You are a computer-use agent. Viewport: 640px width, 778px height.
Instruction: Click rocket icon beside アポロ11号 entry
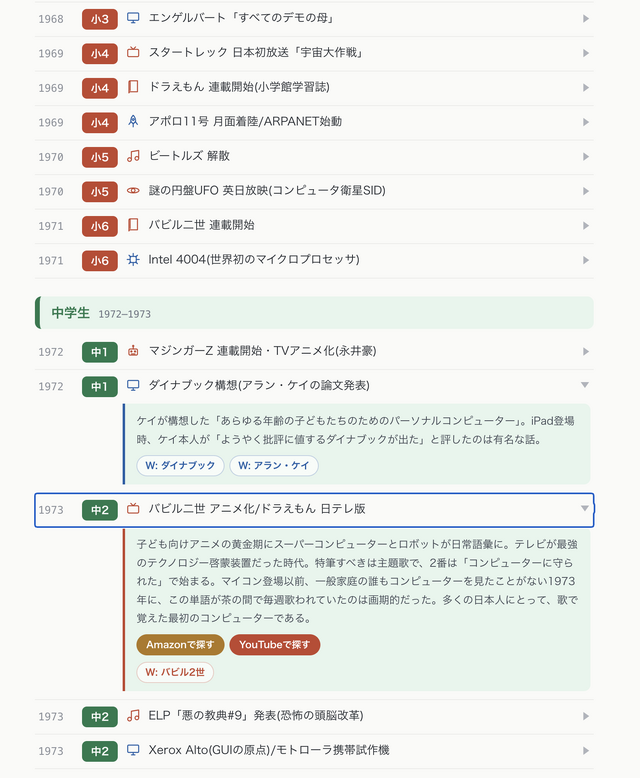133,122
